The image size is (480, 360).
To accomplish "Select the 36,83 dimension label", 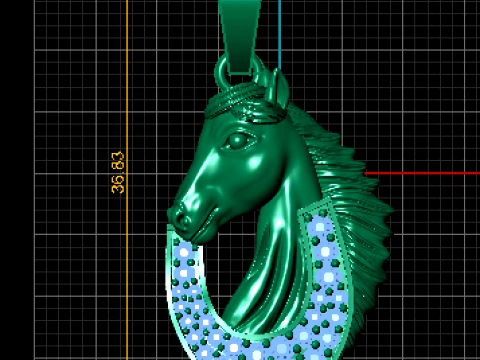I will pos(118,173).
